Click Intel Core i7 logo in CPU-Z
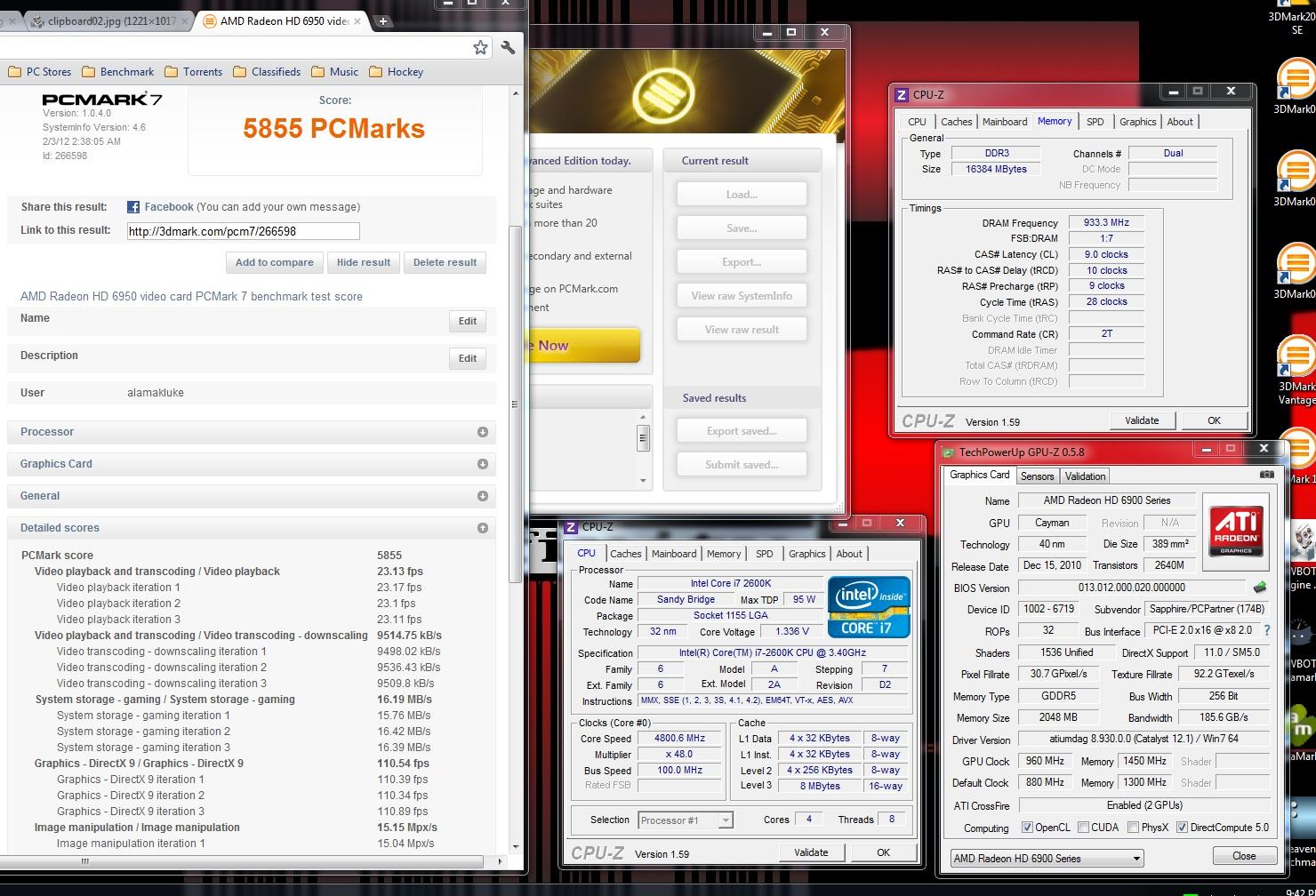This screenshot has height=896, width=1316. coord(869,607)
